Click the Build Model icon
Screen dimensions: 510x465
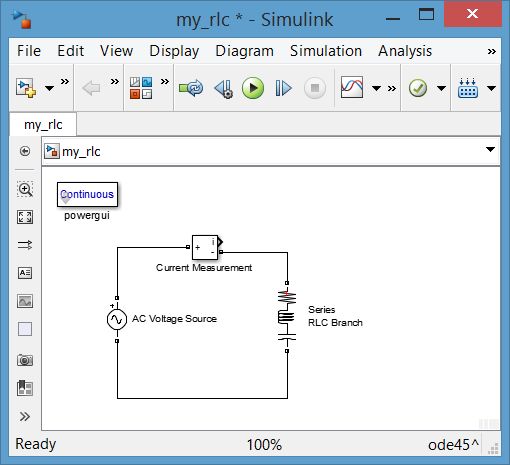point(468,88)
